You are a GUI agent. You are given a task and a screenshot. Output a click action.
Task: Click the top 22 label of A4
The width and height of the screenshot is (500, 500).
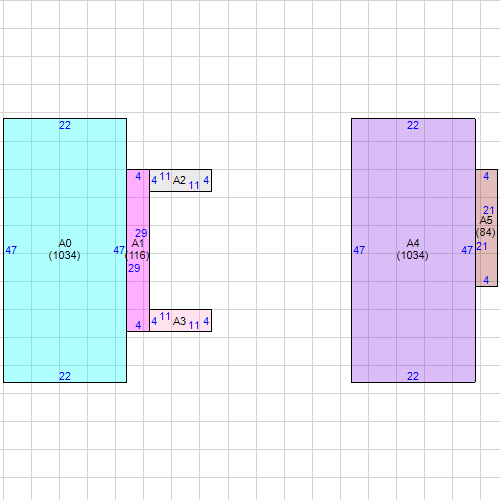pos(413,125)
